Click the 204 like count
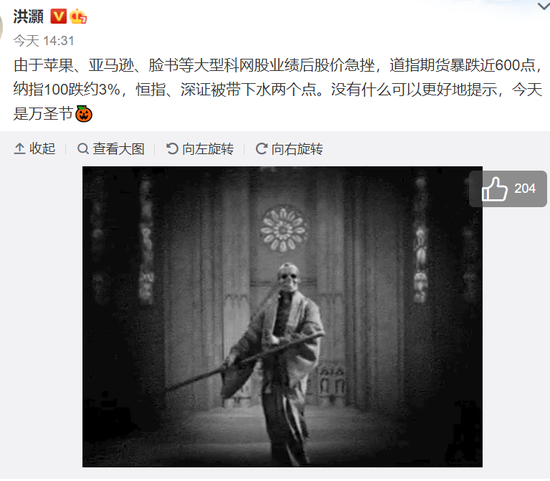 point(525,189)
